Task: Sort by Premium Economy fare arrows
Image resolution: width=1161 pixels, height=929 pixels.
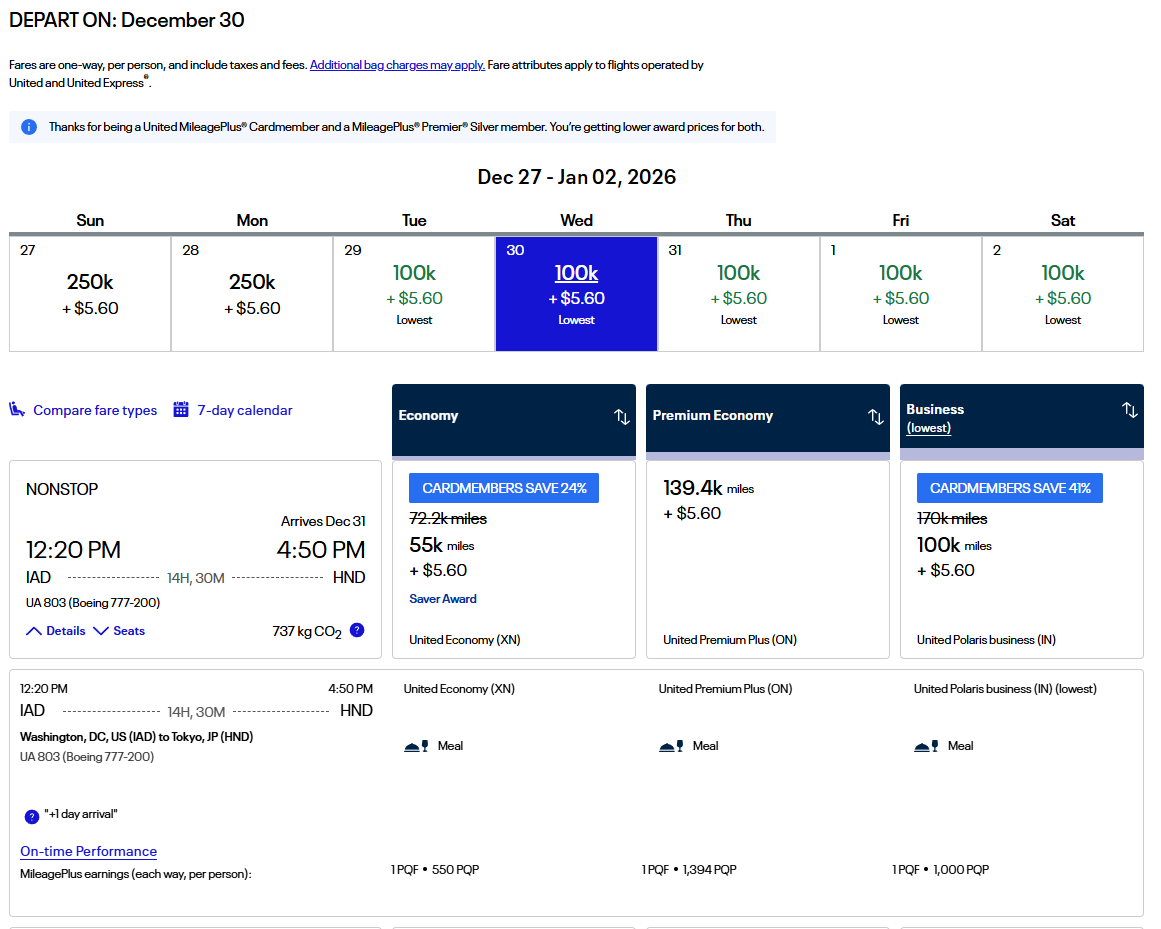Action: (x=876, y=417)
